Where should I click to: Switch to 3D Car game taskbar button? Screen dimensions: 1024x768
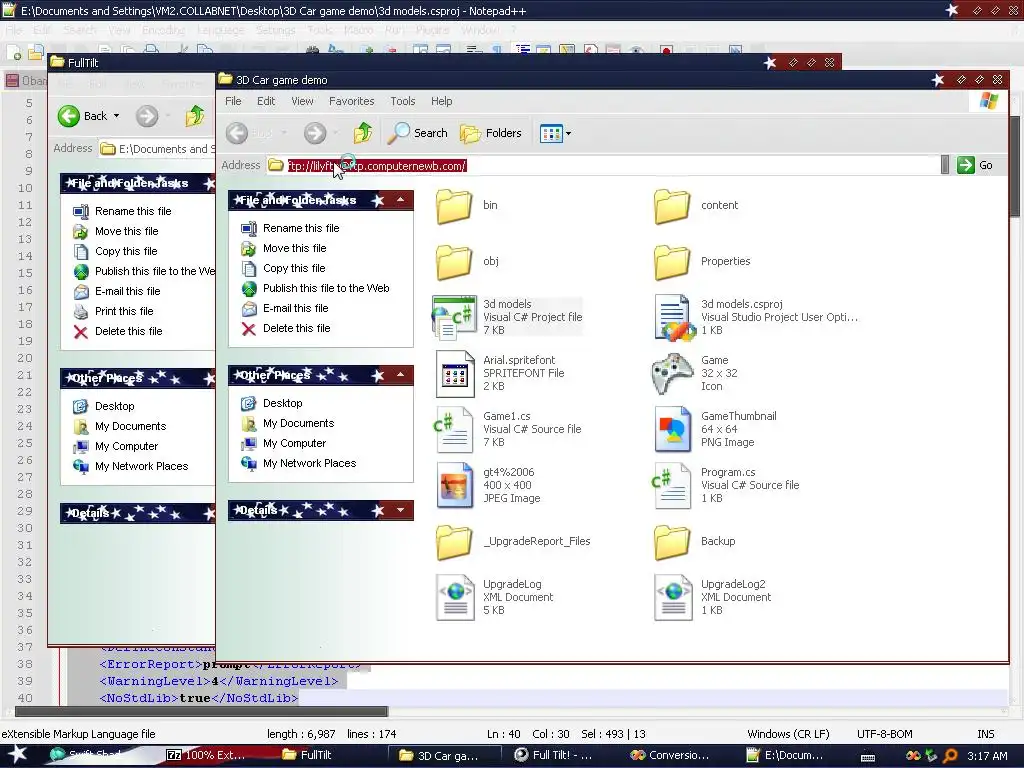pos(447,755)
